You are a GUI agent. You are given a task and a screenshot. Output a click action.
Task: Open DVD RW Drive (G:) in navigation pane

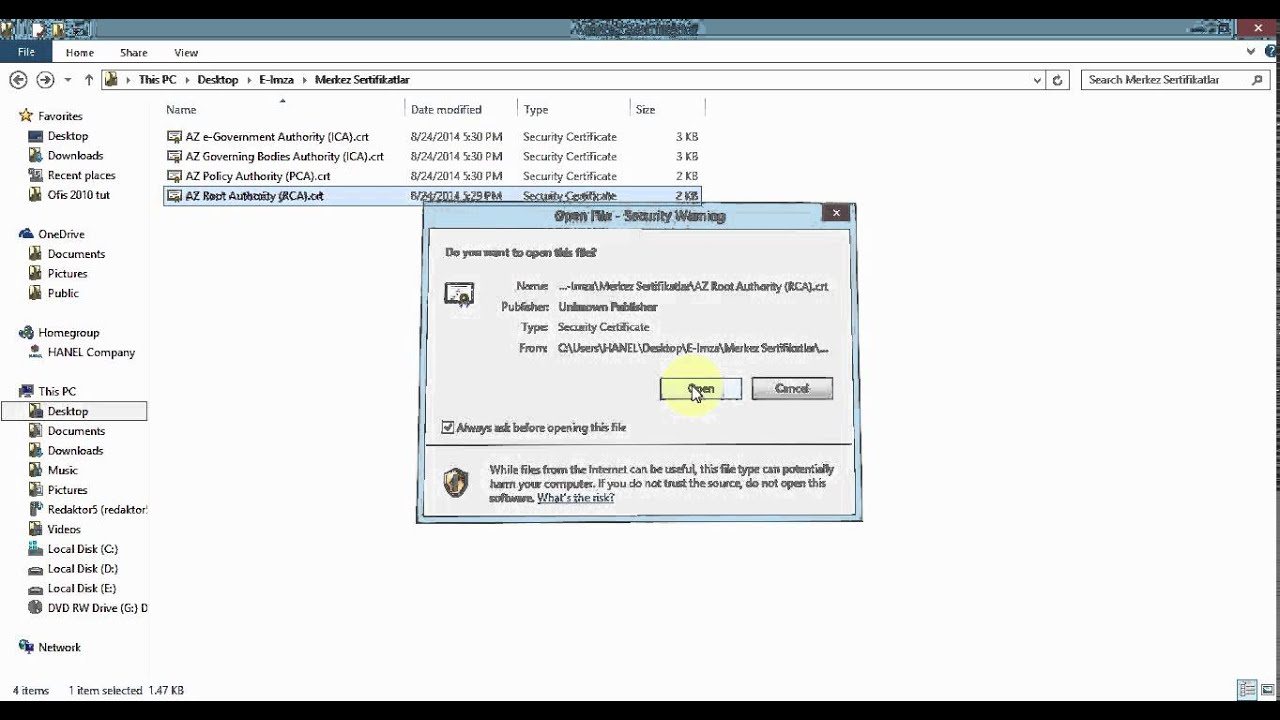(x=89, y=608)
